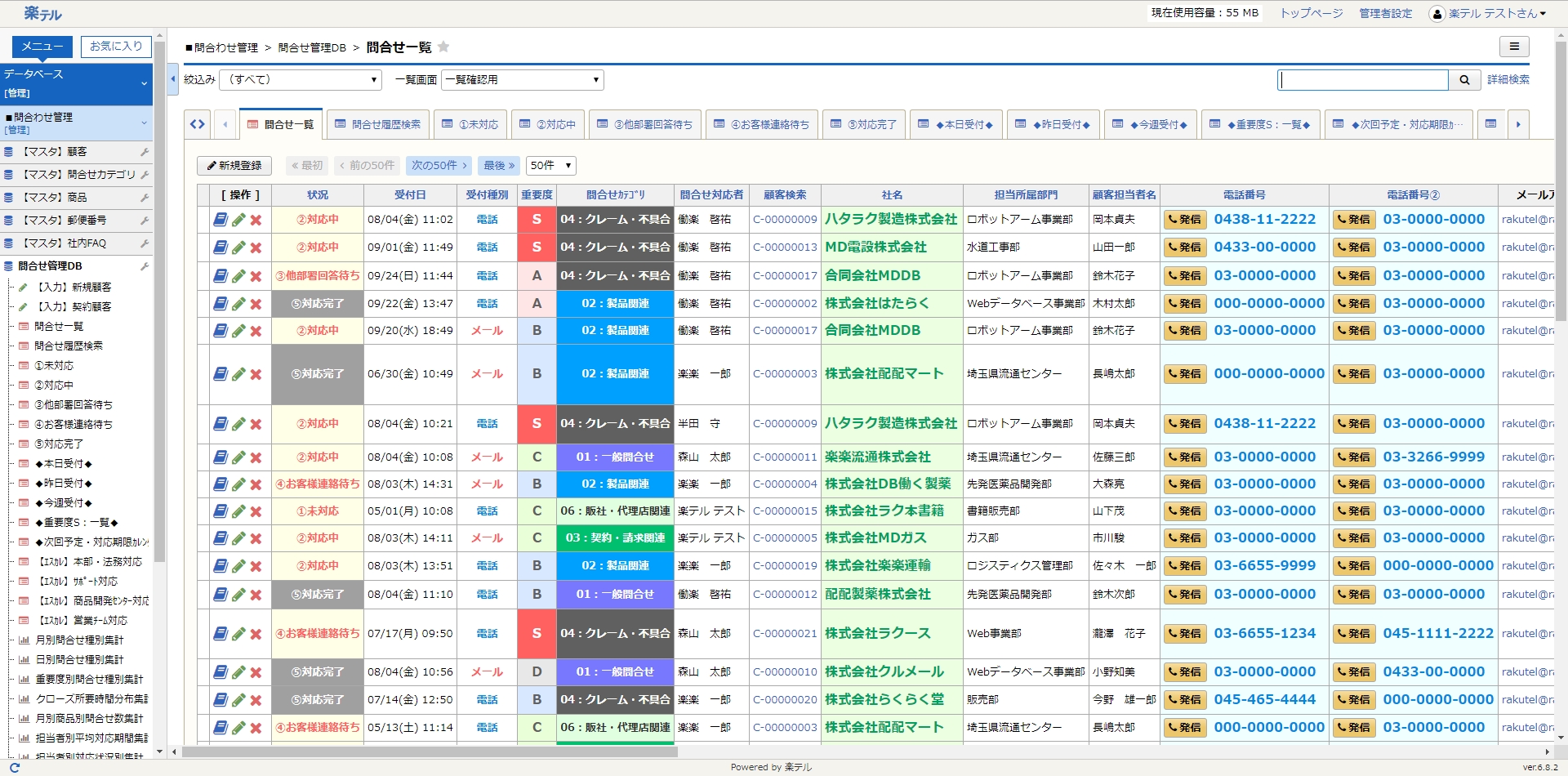This screenshot has height=776, width=1568.
Task: Select the ⑤対応完了 tab
Action: point(864,124)
